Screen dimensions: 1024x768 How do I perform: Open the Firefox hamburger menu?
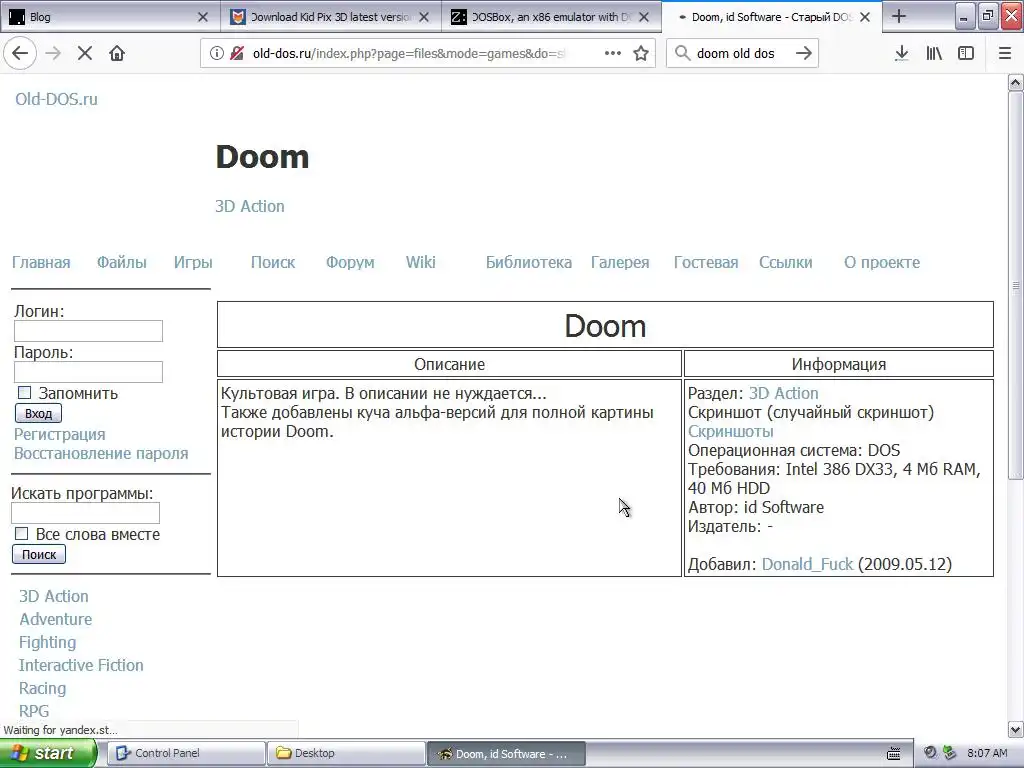tap(1005, 54)
